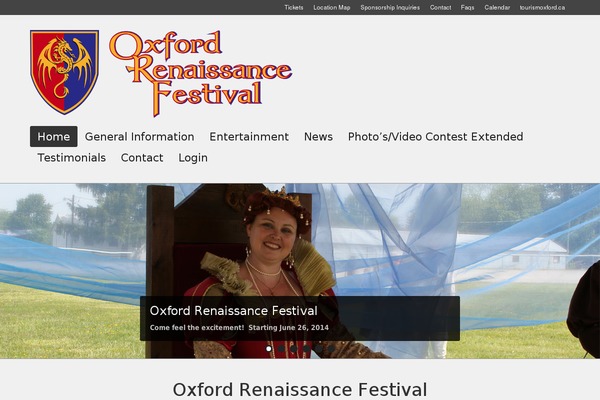Click the top bar Contact link
Screen dimensions: 600x400
pos(440,7)
